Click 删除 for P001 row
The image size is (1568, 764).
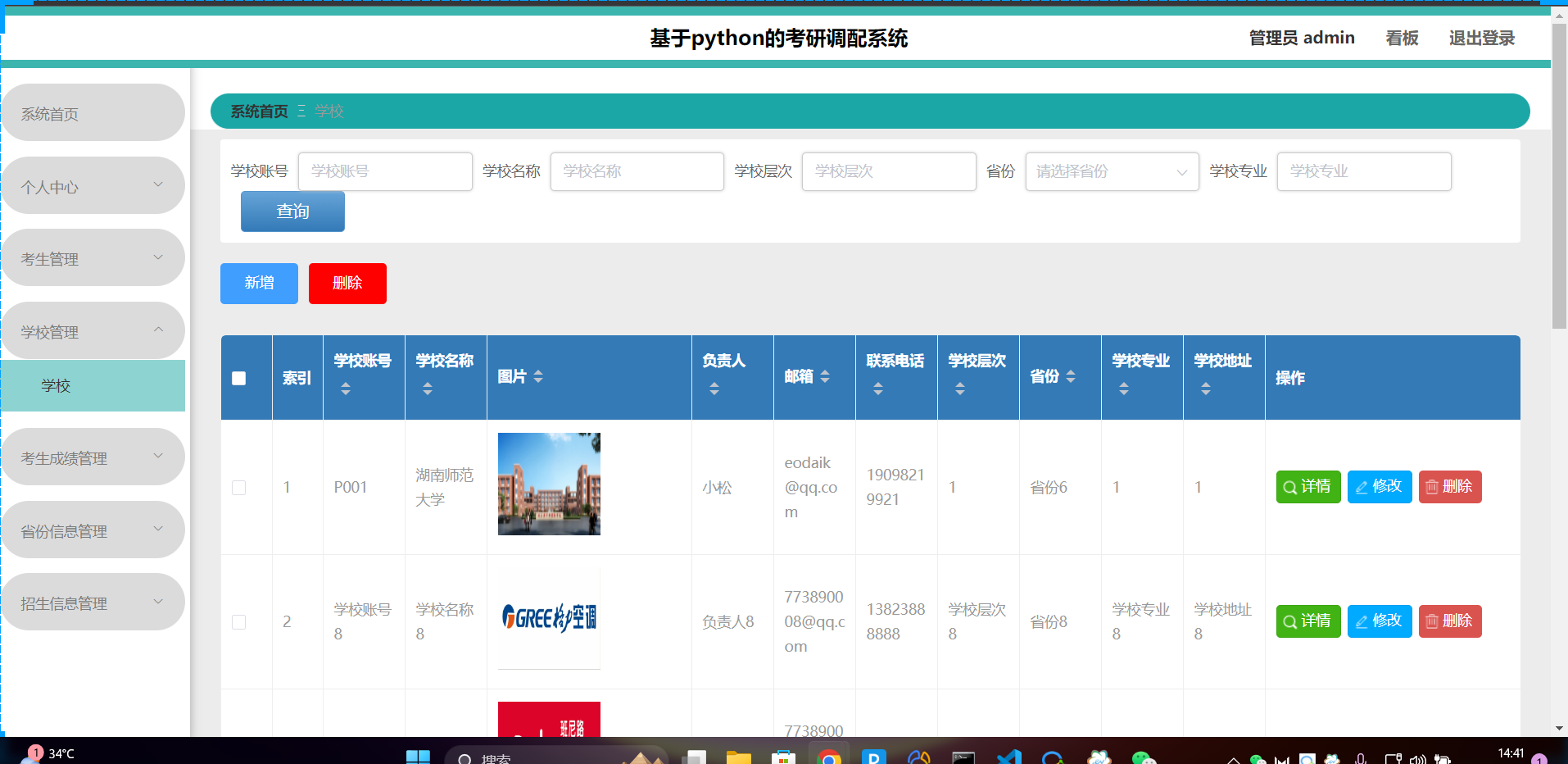point(1450,487)
